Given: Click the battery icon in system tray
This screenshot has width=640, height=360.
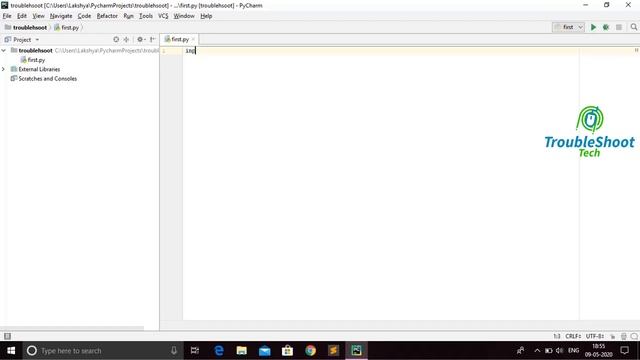Looking at the screenshot, I should tap(549, 351).
